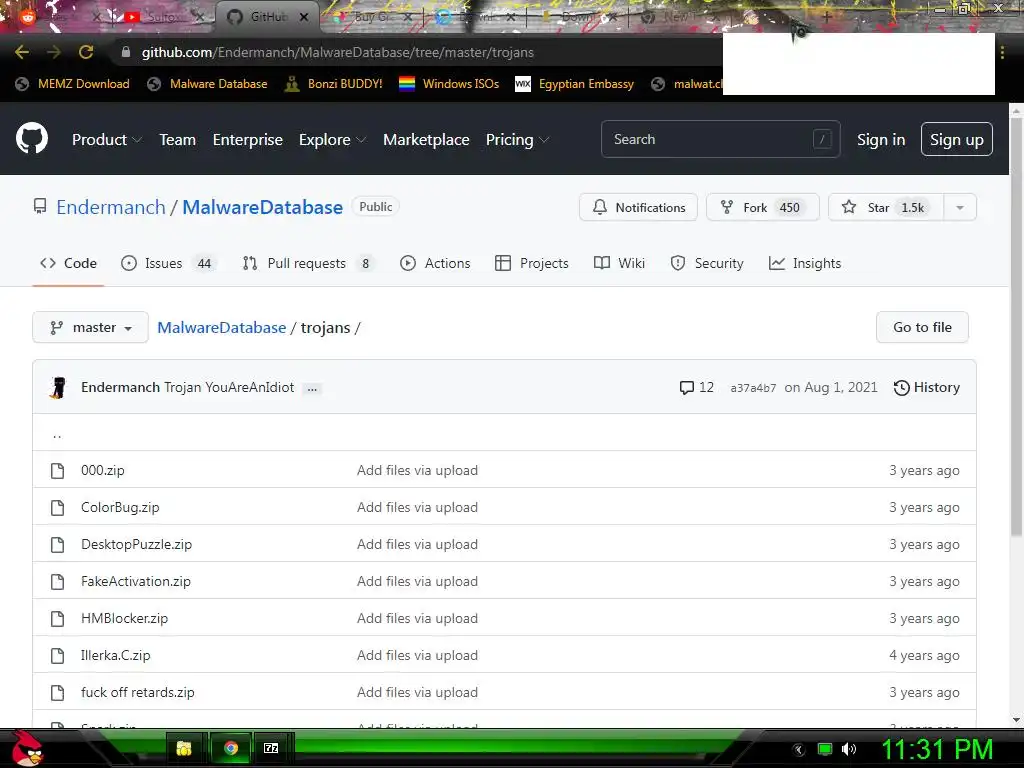Open 000.zip file
Viewport: 1024px width, 768px height.
103,470
